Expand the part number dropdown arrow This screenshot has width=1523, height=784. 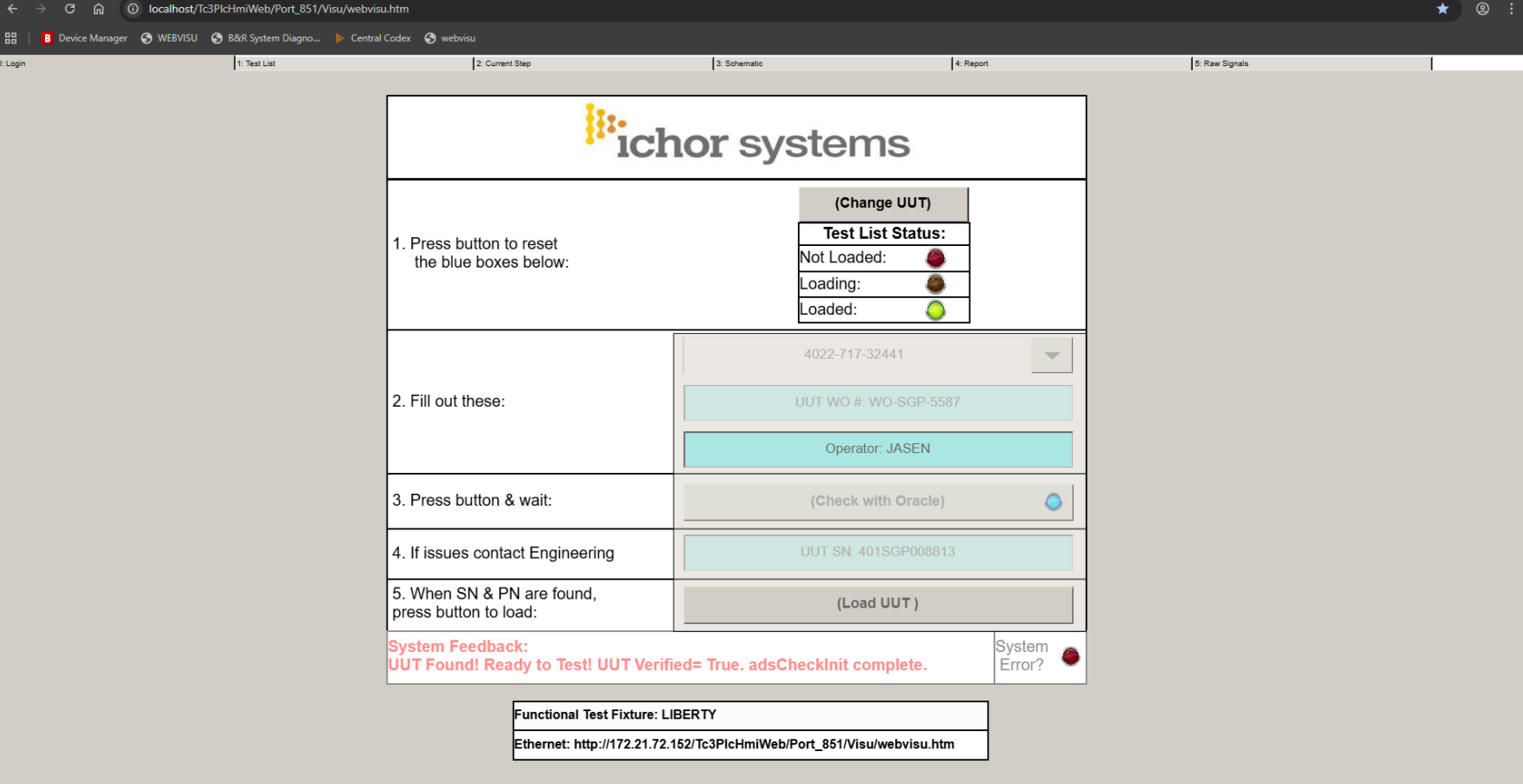pyautogui.click(x=1052, y=355)
